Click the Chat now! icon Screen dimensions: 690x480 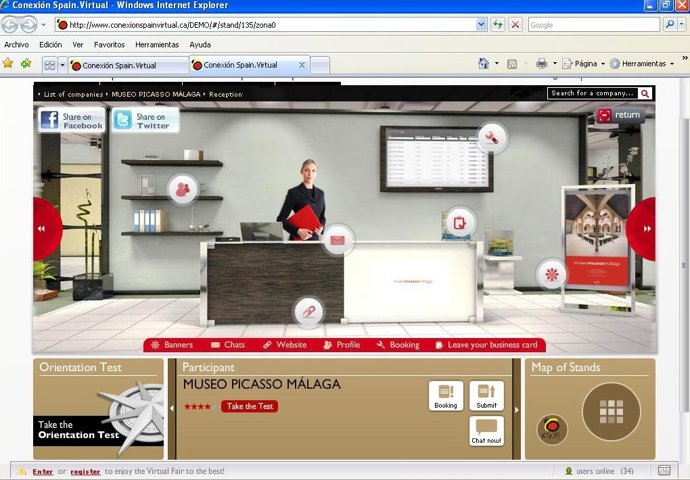point(486,431)
